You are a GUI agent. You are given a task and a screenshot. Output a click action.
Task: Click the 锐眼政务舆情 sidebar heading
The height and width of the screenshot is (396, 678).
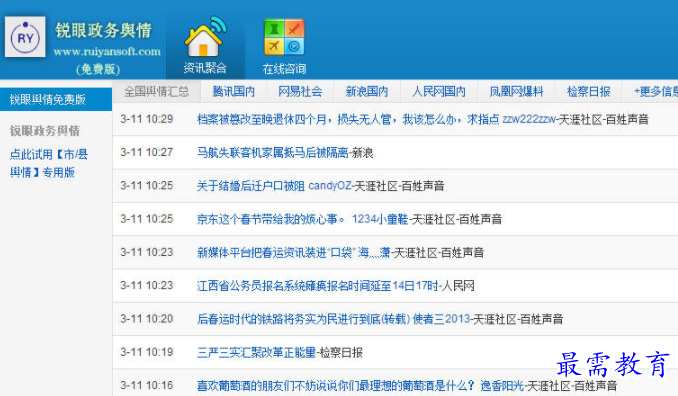[45, 130]
